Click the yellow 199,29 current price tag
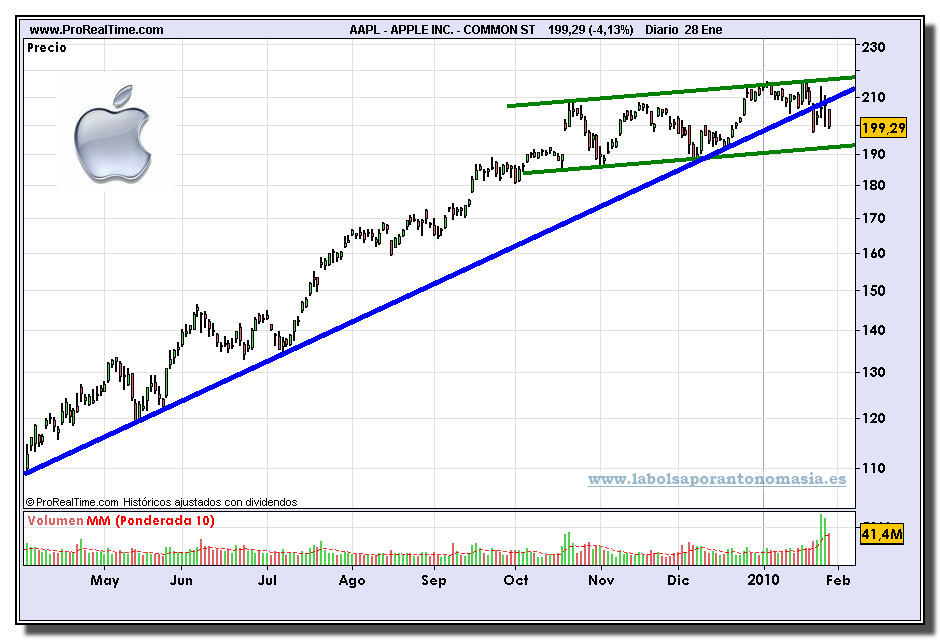 click(x=883, y=128)
